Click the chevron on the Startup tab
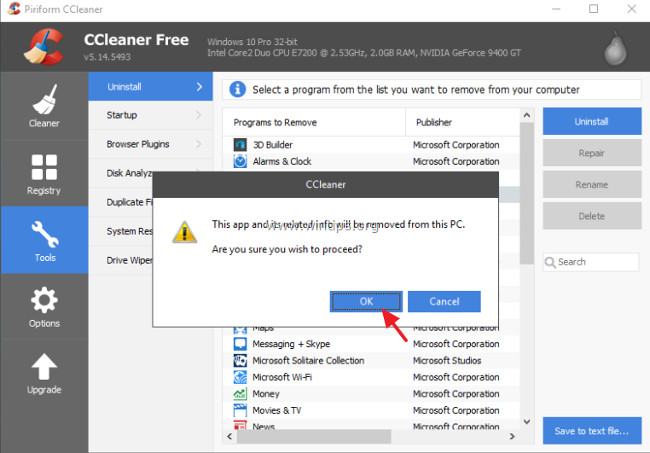The width and height of the screenshot is (650, 453). coord(199,115)
